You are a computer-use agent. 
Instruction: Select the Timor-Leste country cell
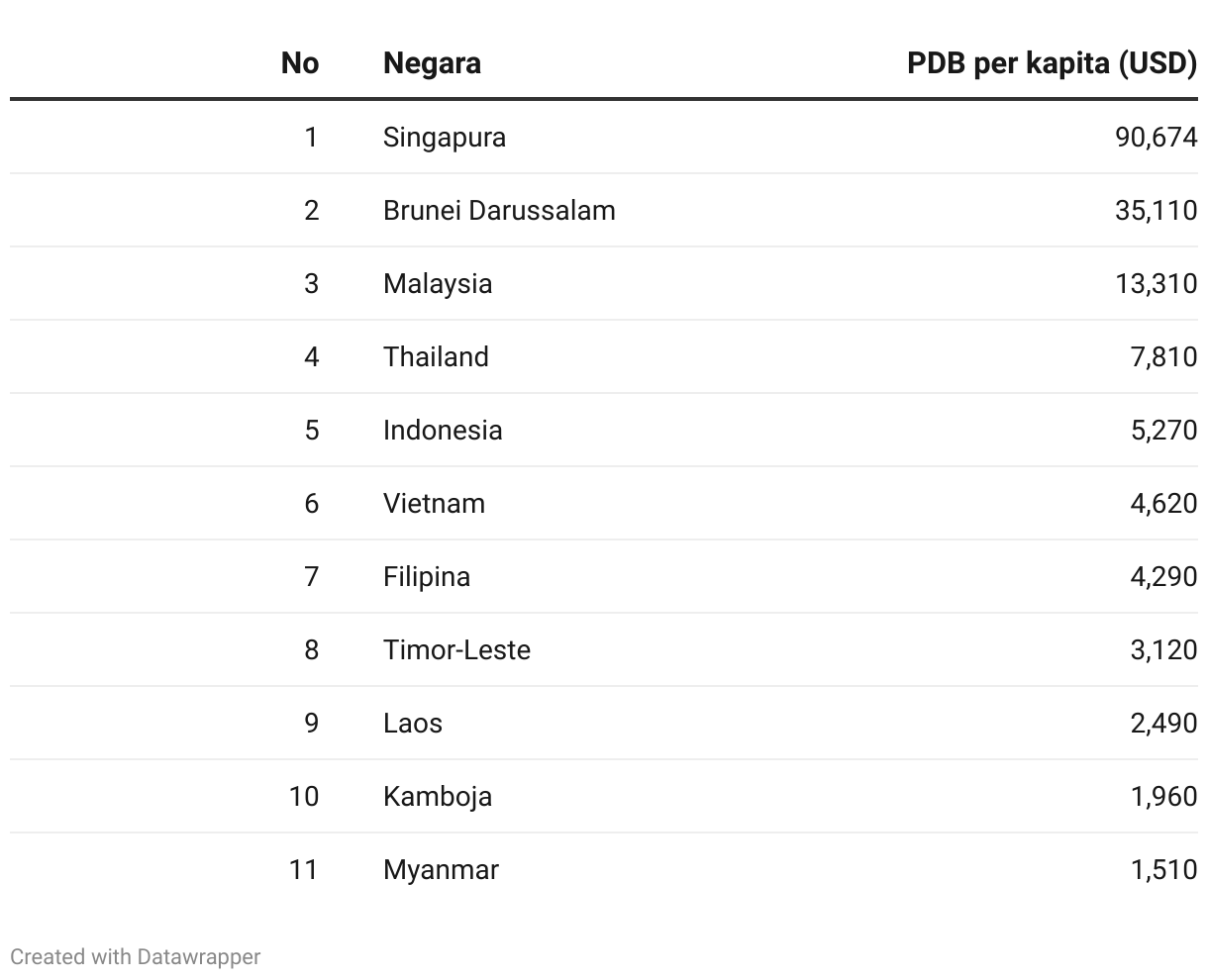[456, 649]
